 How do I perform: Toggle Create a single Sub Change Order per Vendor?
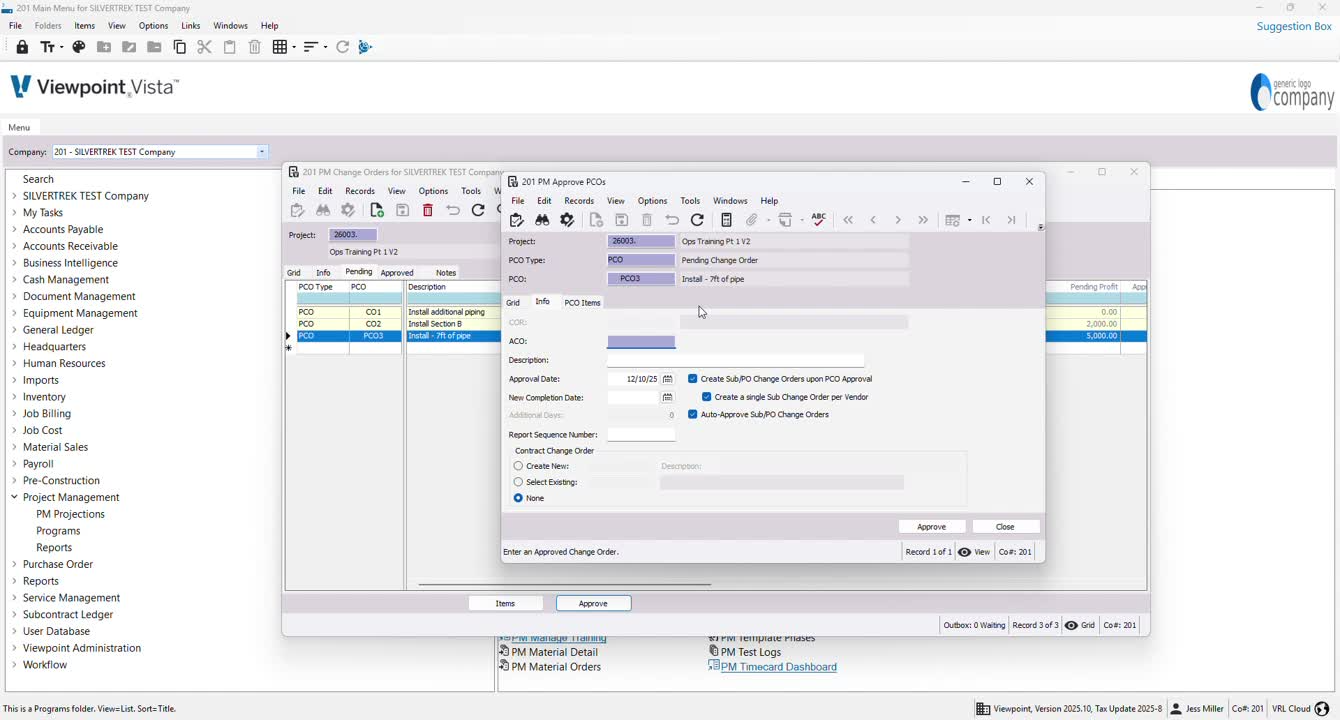click(707, 397)
